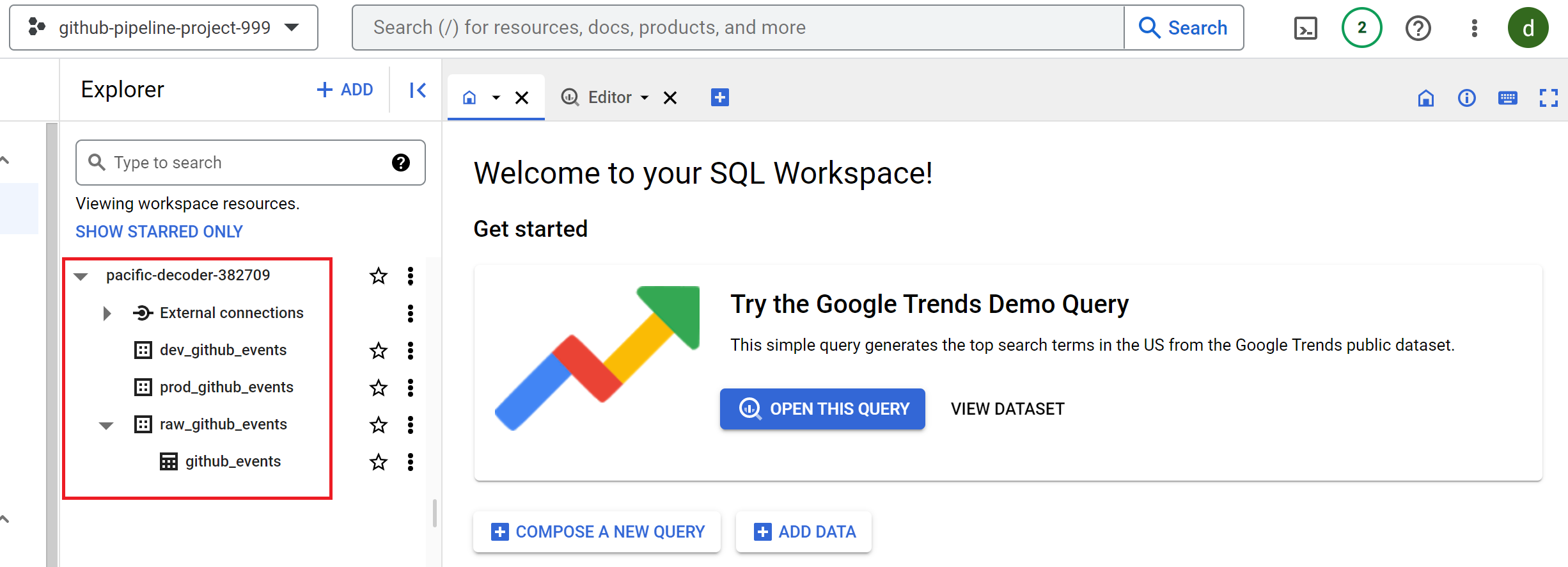This screenshot has height=567, width=1568.
Task: Open actions menu for prod_github_events
Action: (411, 387)
